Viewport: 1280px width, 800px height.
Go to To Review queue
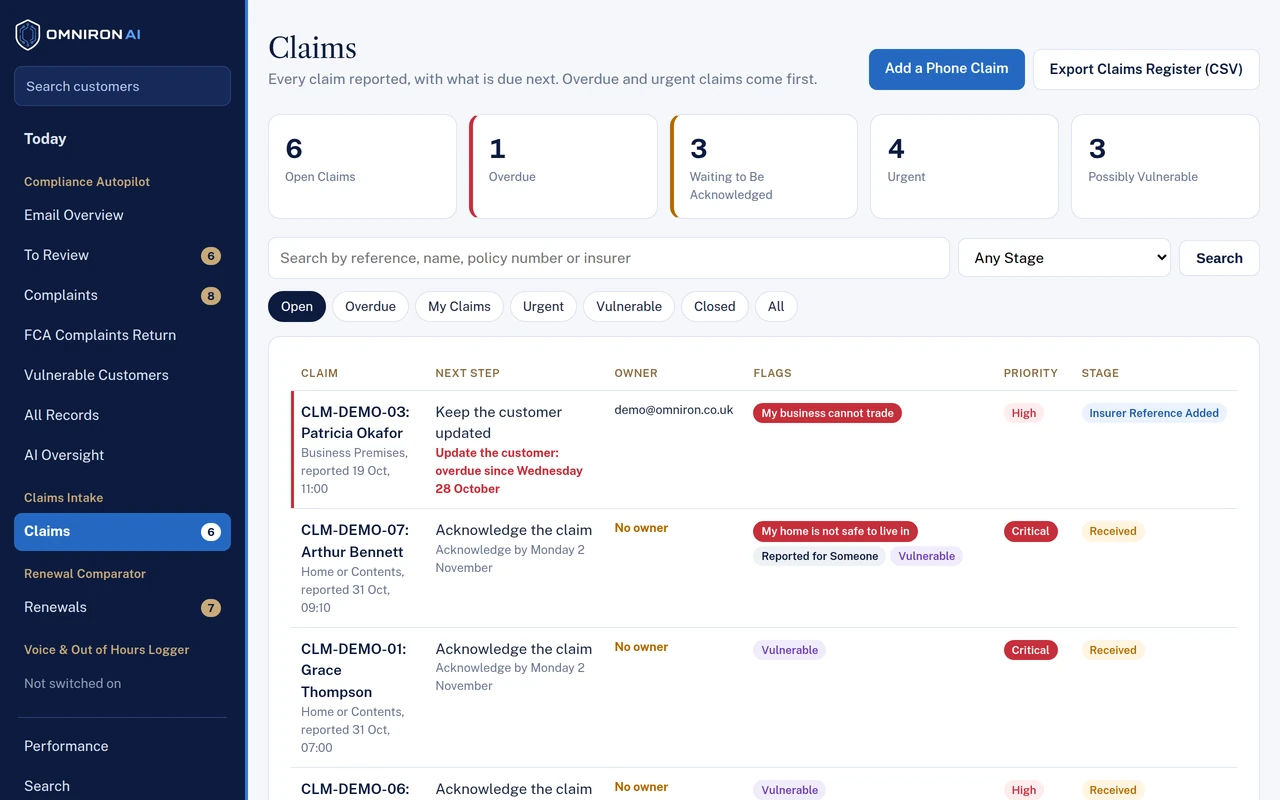[122, 255]
